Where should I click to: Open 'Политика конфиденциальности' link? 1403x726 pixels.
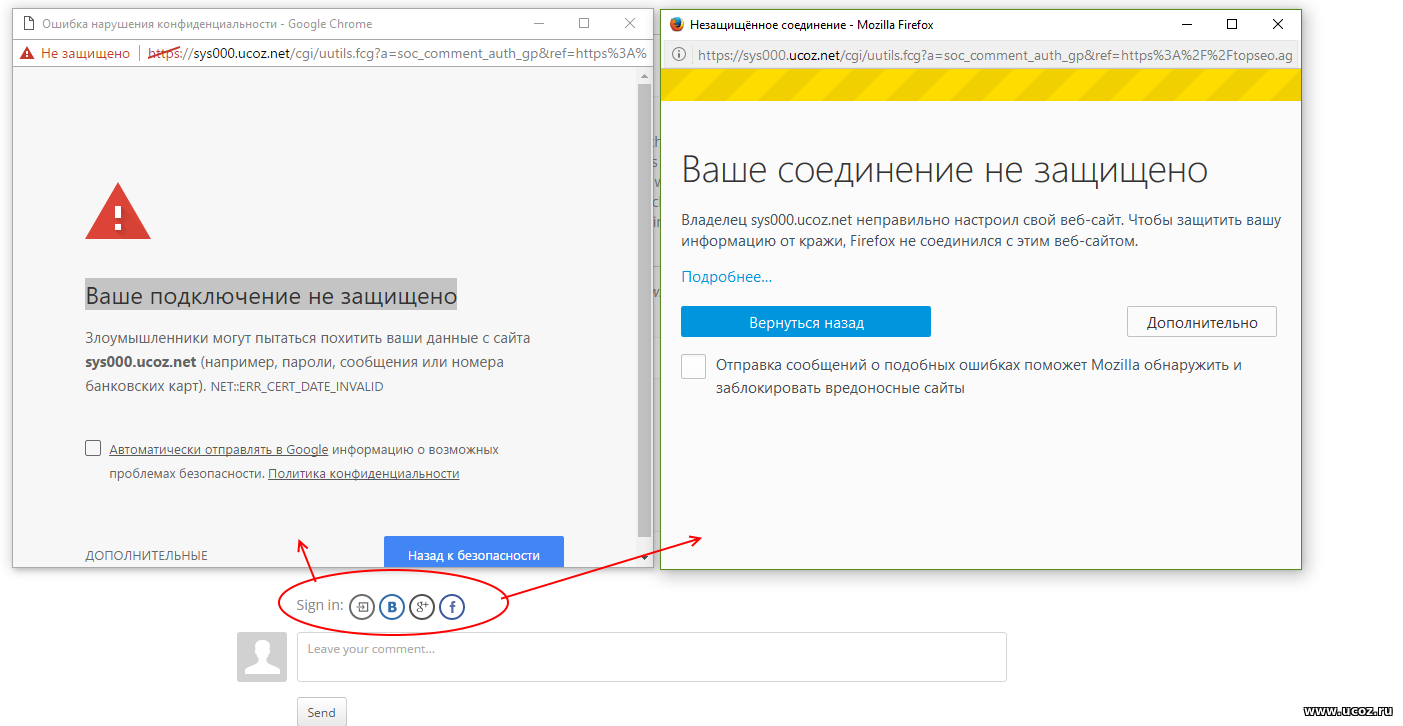coord(364,474)
